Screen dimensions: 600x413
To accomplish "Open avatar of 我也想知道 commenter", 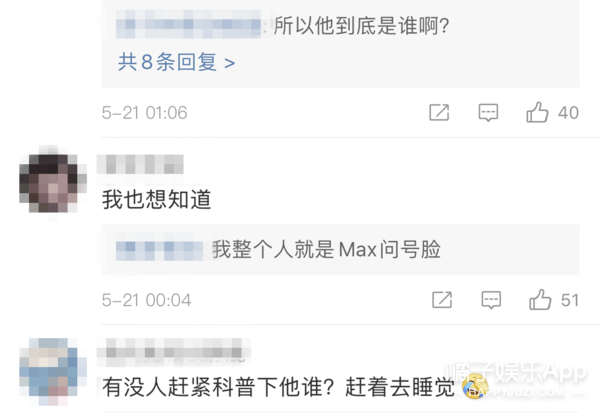I will (x=53, y=183).
